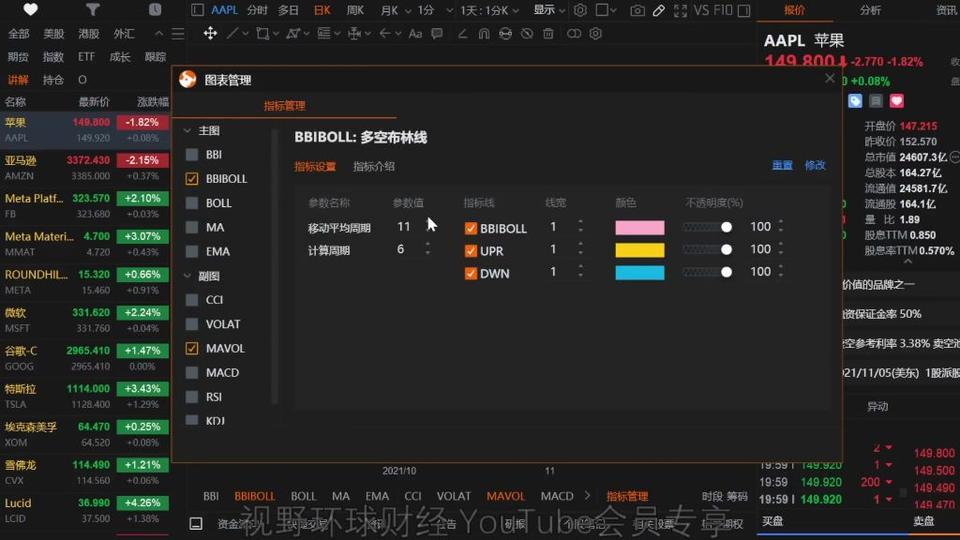Open the pink BBIBOLL color swatch
The height and width of the screenshot is (540, 960).
(639, 228)
